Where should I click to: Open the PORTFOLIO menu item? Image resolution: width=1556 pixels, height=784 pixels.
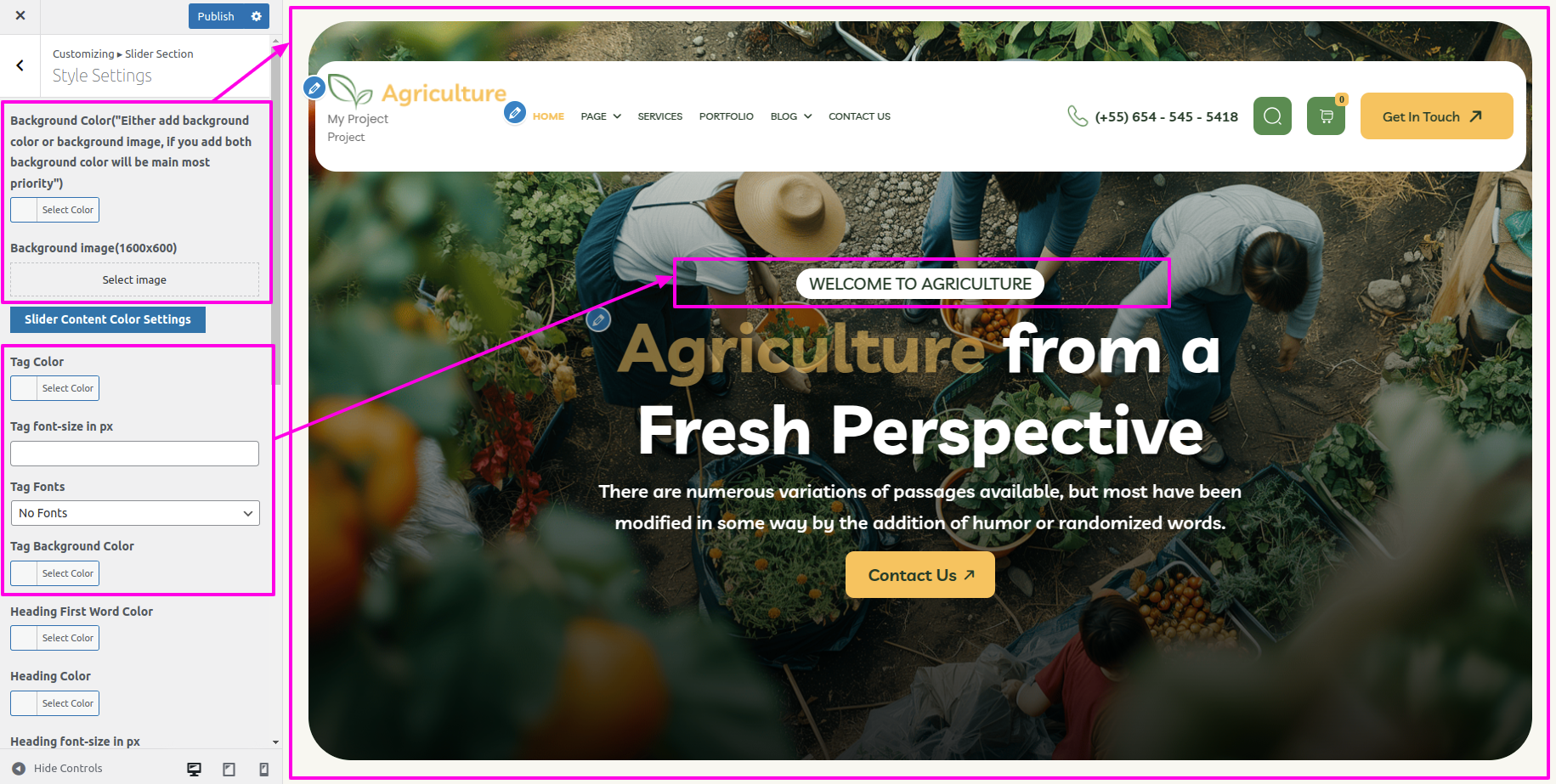point(727,116)
